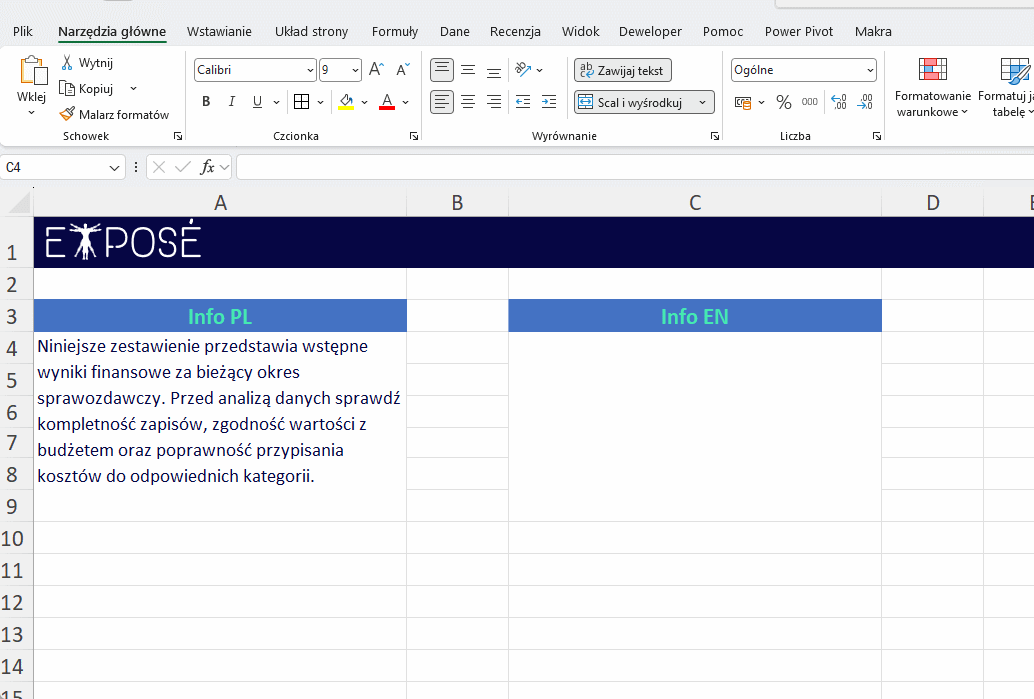Screen dimensions: 1034x699
Task: Click the insert function fx icon
Action: (x=207, y=167)
